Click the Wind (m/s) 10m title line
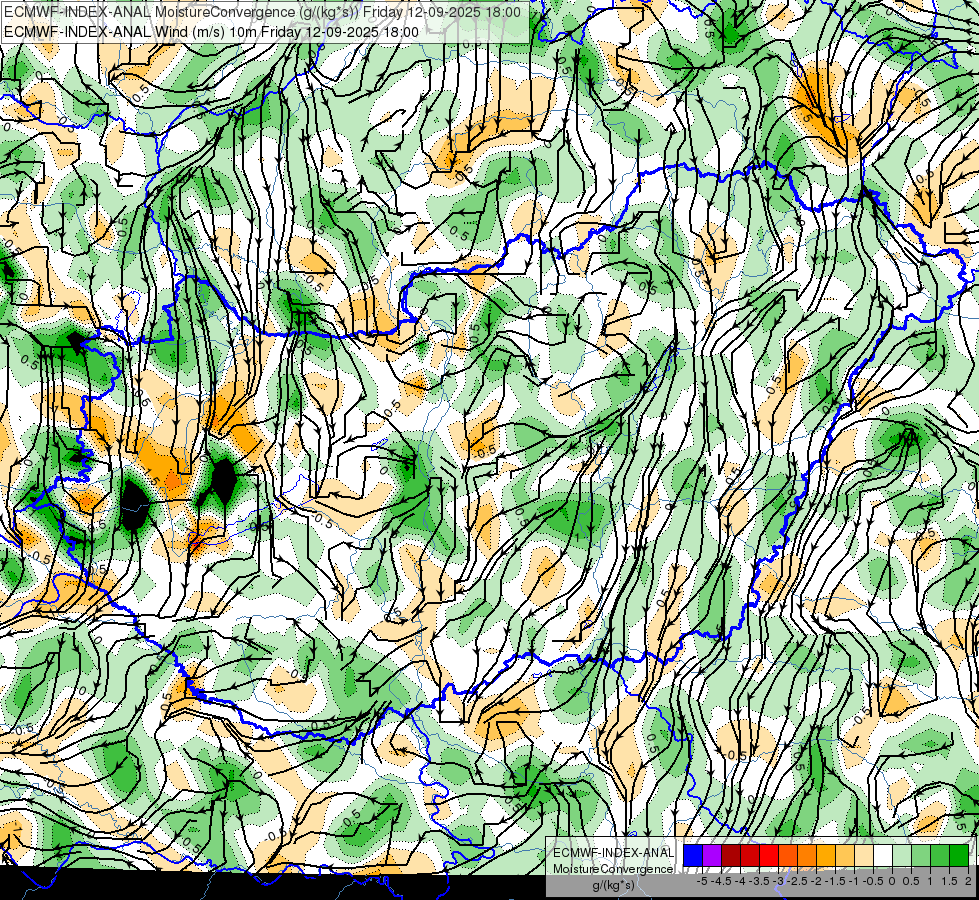 tap(211, 31)
